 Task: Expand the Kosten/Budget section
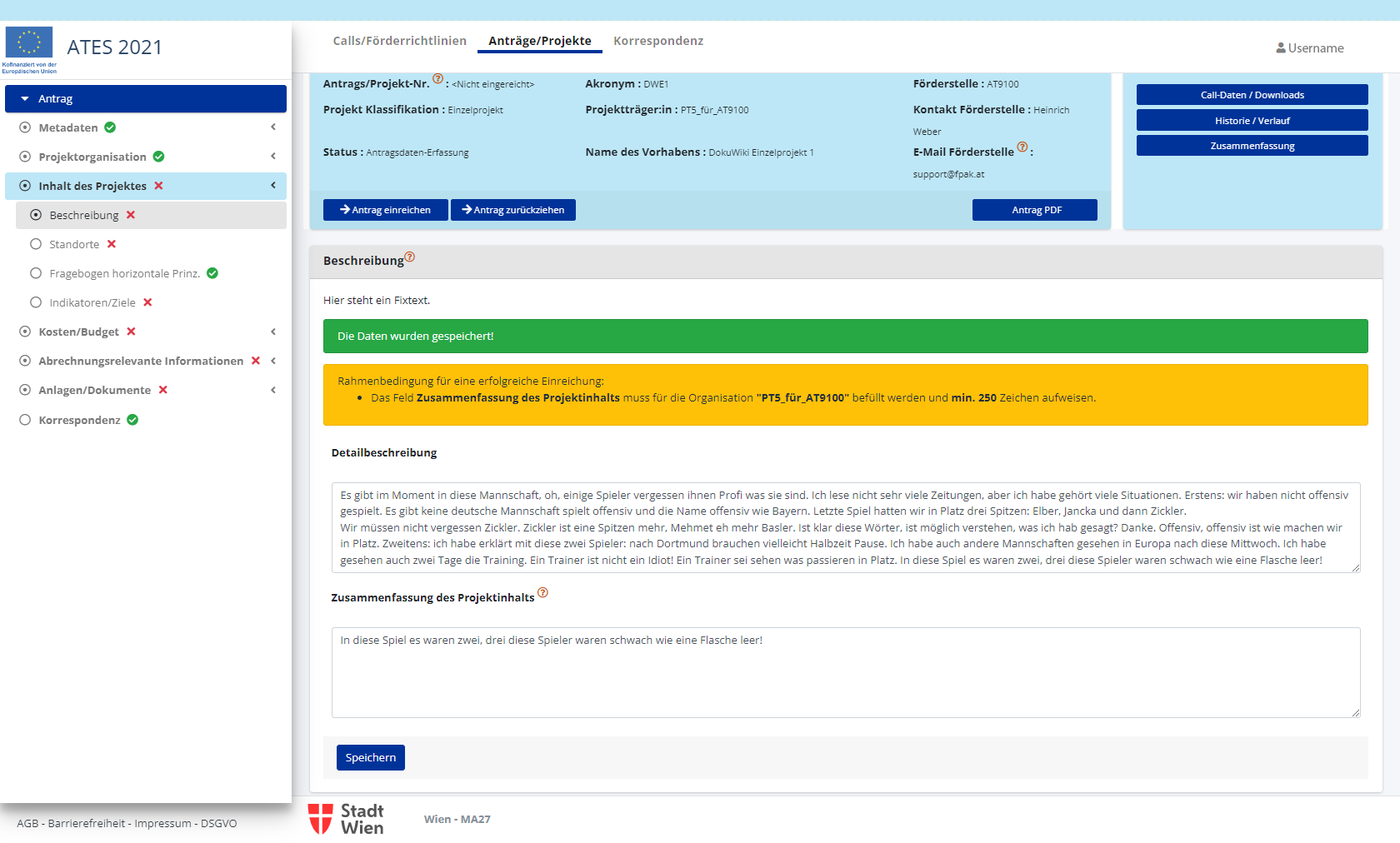272,332
